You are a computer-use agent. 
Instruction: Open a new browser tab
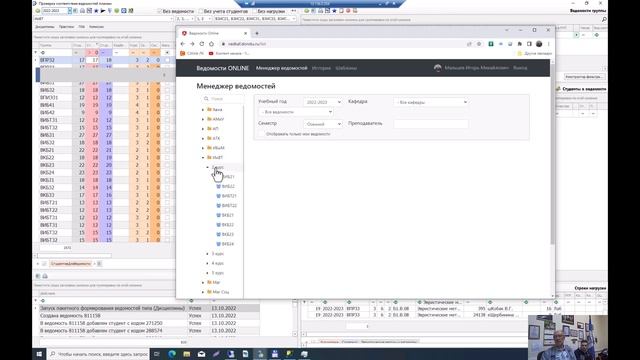click(257, 33)
